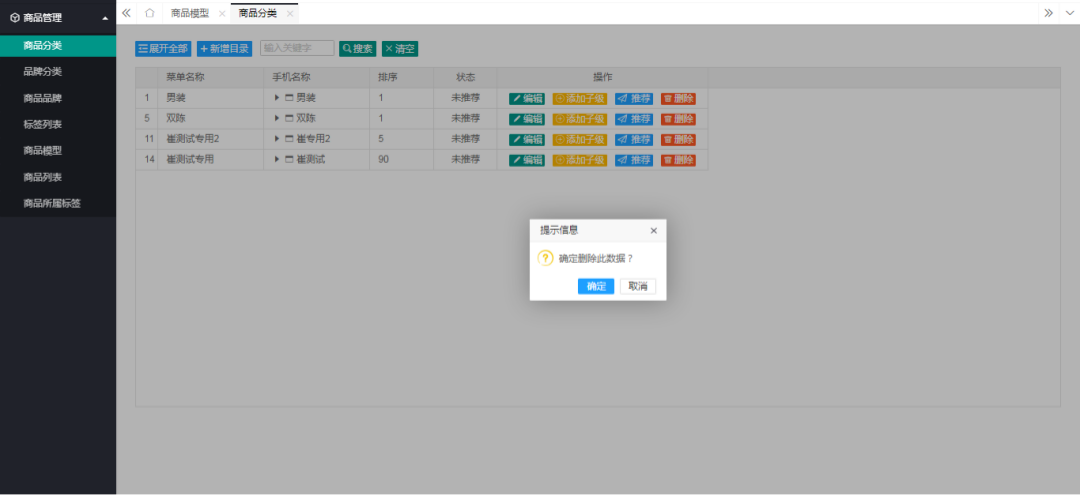Click the 菜单名称 column header
Image resolution: width=1080 pixels, height=495 pixels.
click(211, 77)
